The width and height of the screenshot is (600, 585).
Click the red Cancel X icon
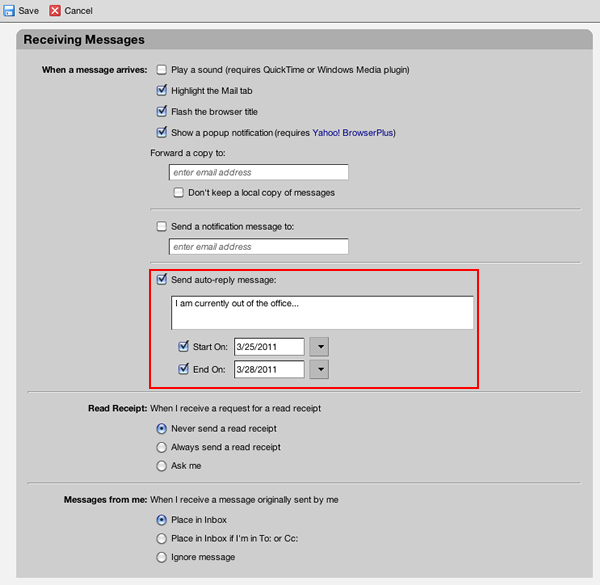[x=55, y=10]
